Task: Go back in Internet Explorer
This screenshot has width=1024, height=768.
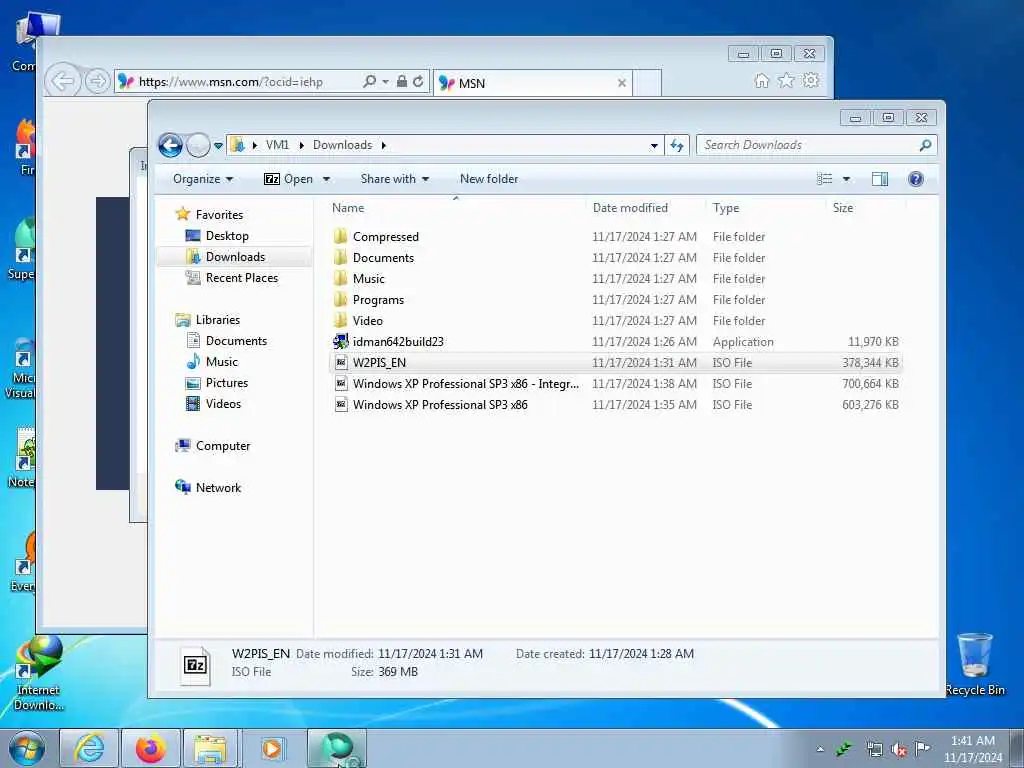Action: coord(63,82)
